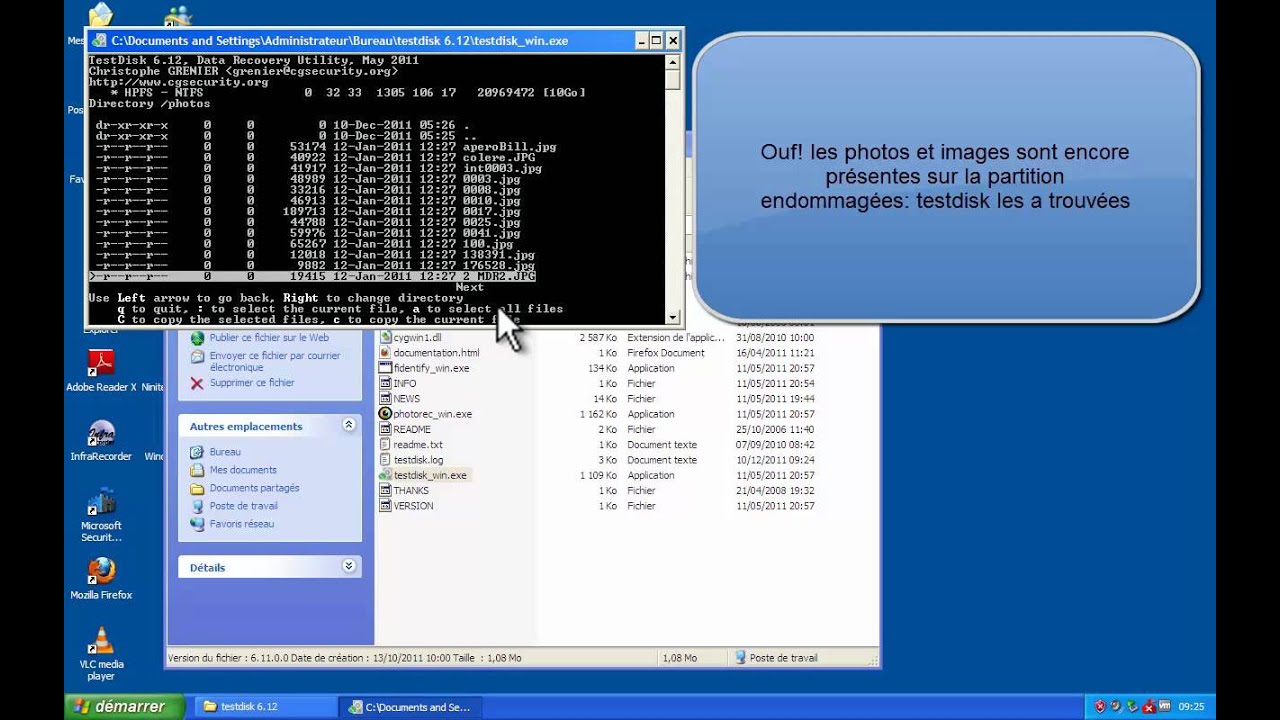Image resolution: width=1280 pixels, height=720 pixels.
Task: Click Firefox Document type cell
Action: (x=666, y=353)
